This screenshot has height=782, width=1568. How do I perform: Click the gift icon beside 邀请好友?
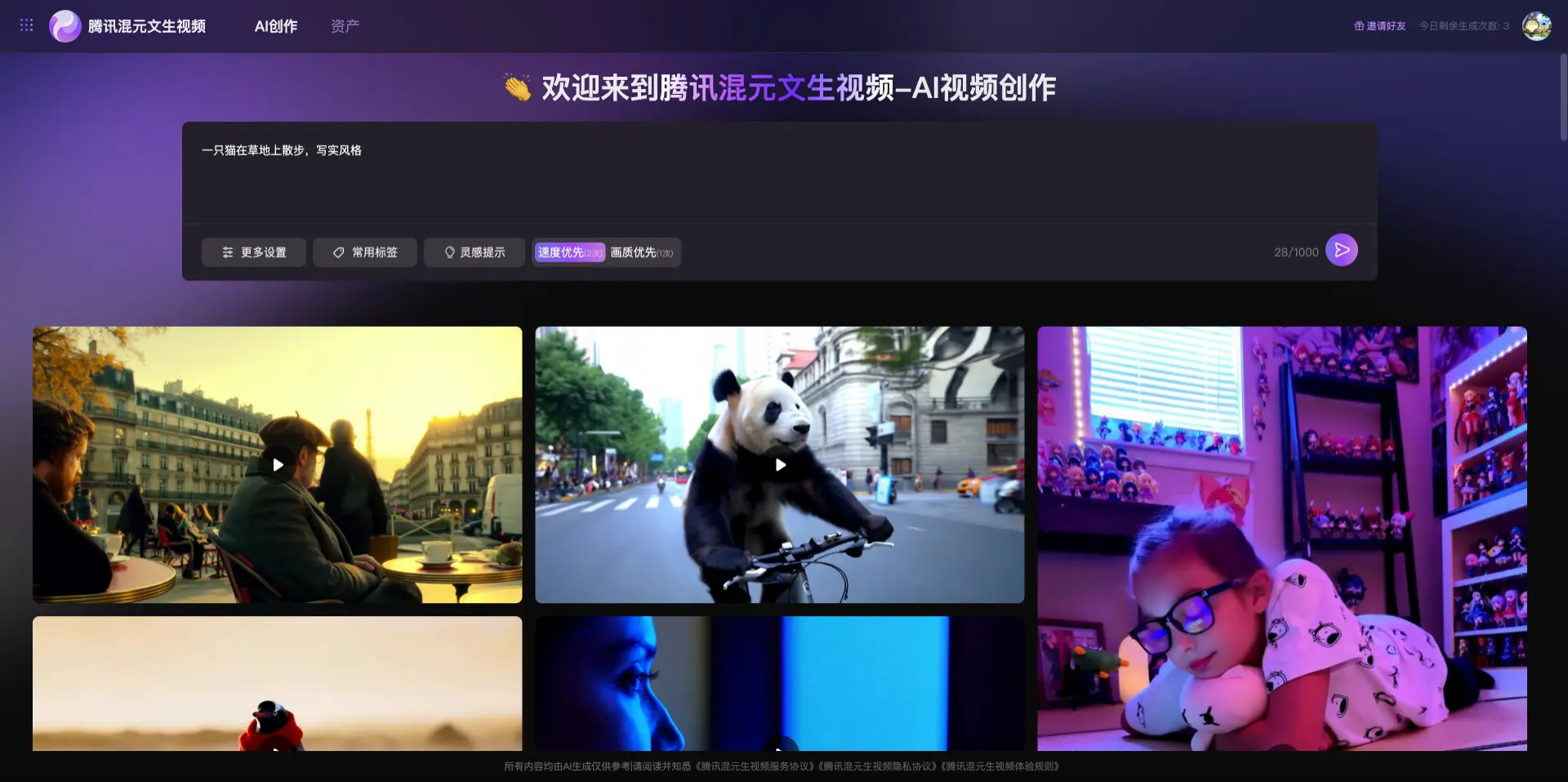tap(1361, 25)
